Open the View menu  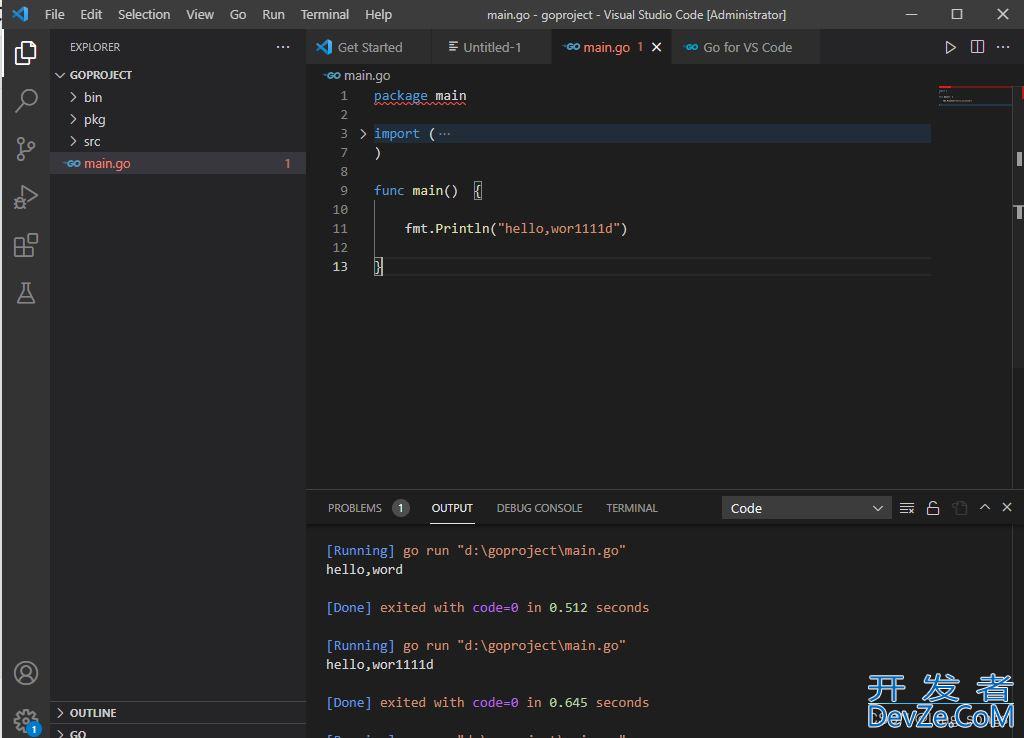coord(200,14)
